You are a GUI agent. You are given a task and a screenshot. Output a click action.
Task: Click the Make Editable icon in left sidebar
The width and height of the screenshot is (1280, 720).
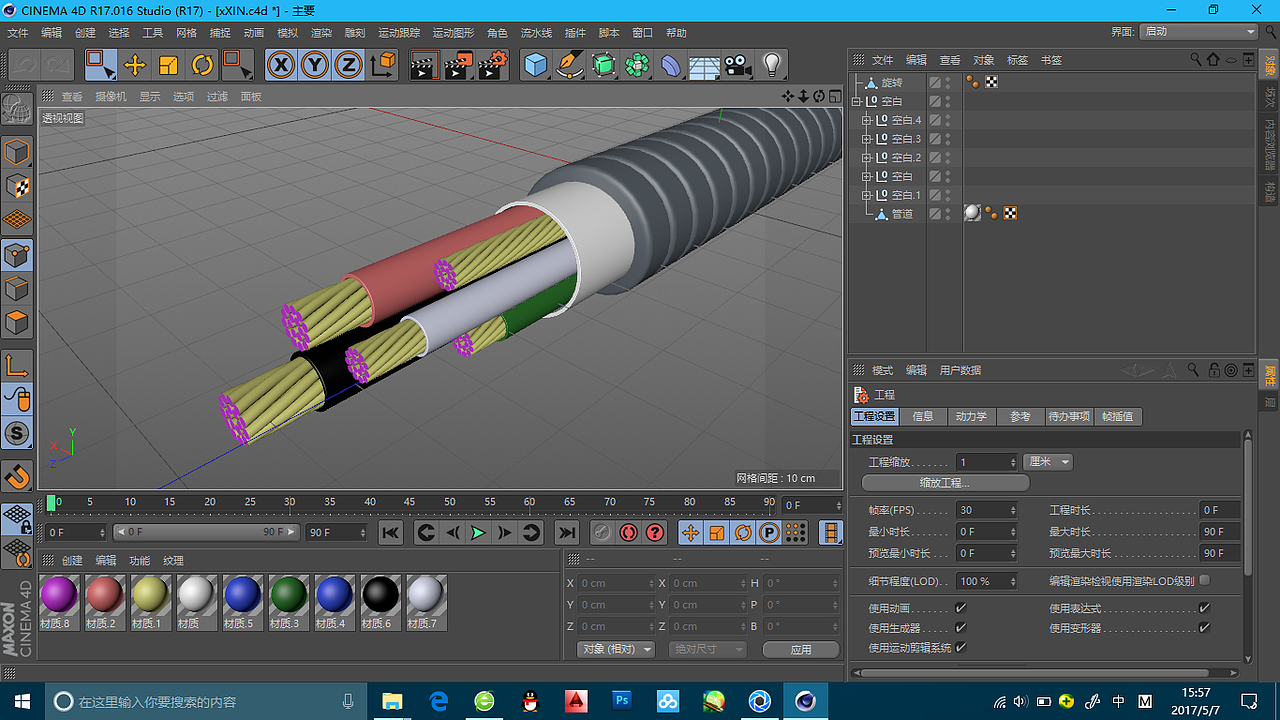[x=17, y=110]
